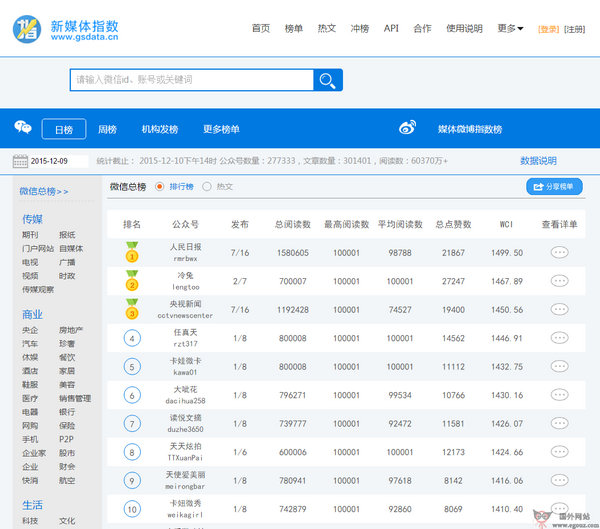Open the 报纸 category in sidebar
600x529 pixels.
[x=67, y=235]
